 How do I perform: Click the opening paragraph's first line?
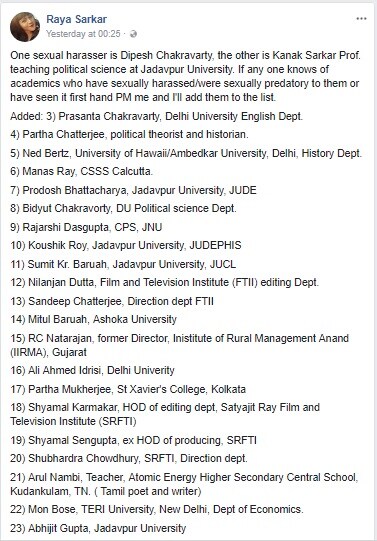pos(185,55)
